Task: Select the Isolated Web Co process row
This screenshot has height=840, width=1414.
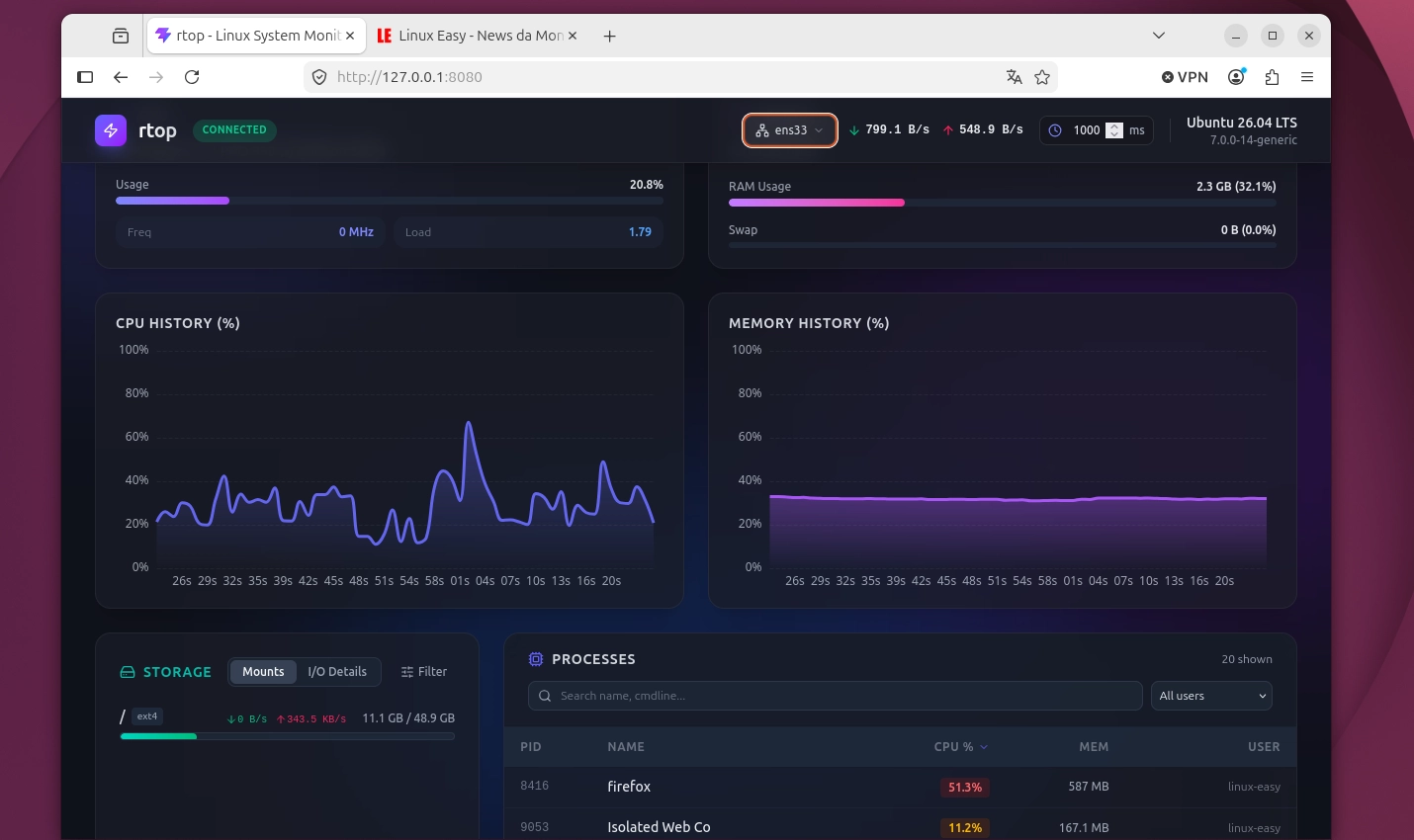Action: [900, 827]
